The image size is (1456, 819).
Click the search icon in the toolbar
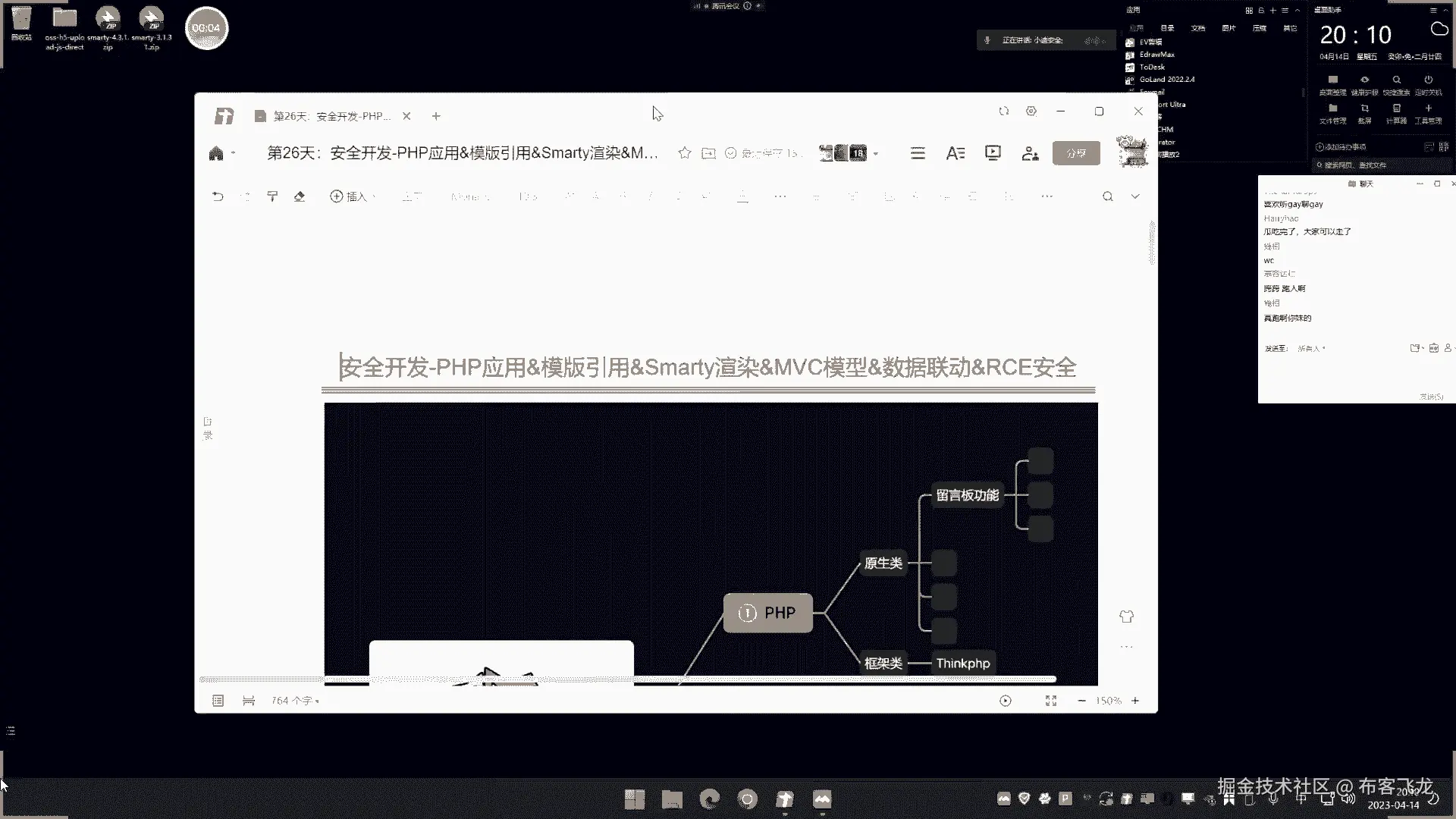(x=1108, y=196)
